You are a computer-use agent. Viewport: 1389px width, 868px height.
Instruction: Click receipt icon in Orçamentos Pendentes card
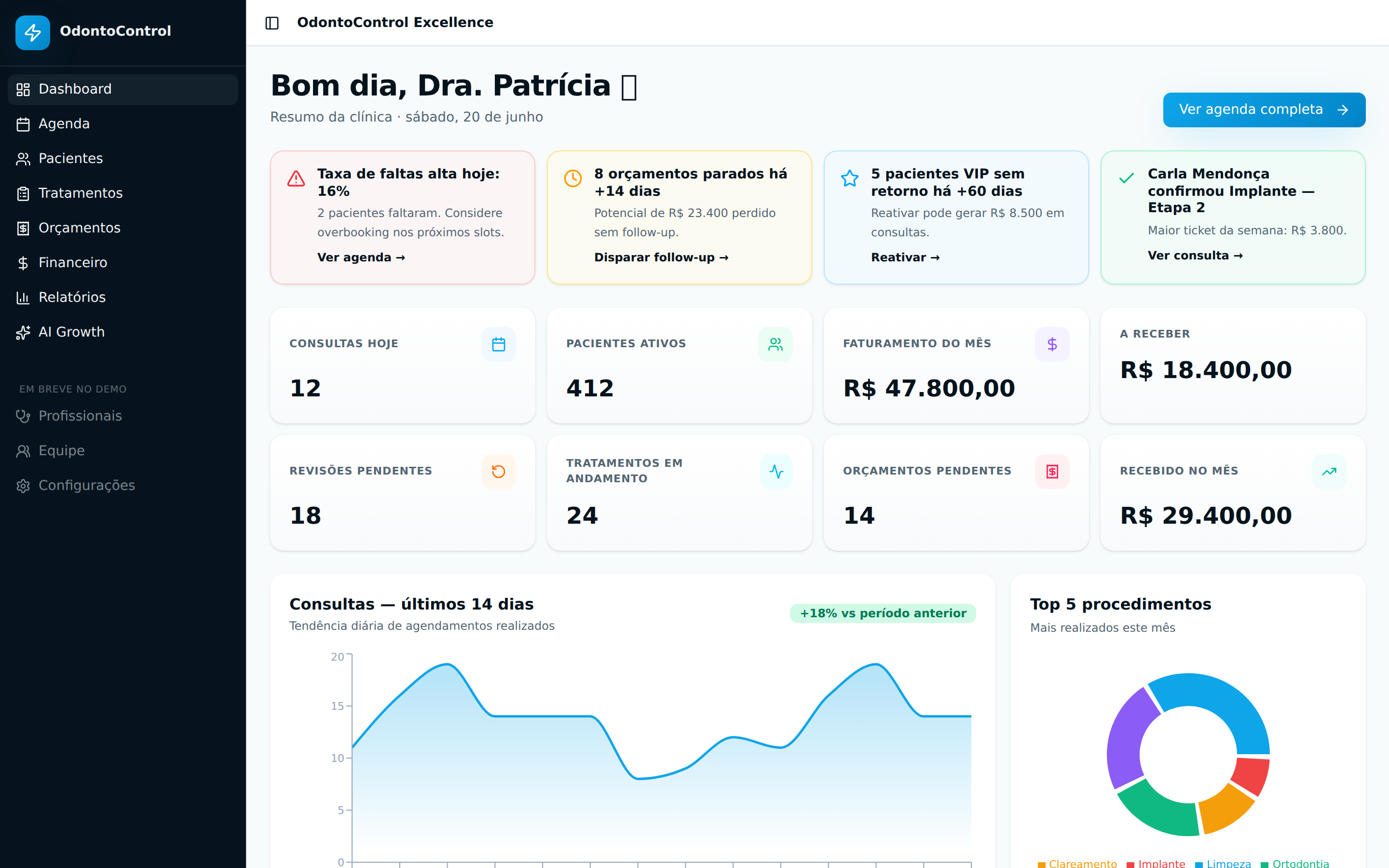[x=1052, y=472]
